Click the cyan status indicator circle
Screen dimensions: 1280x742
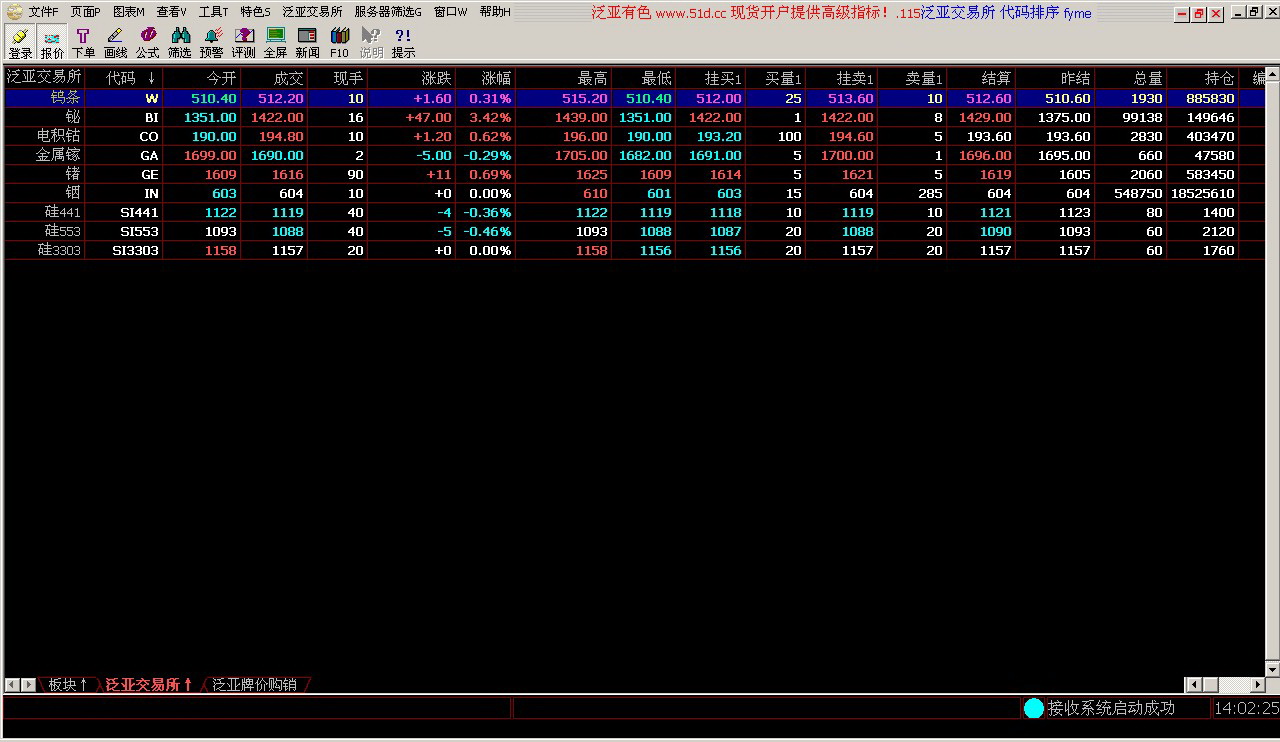pyautogui.click(x=1033, y=708)
